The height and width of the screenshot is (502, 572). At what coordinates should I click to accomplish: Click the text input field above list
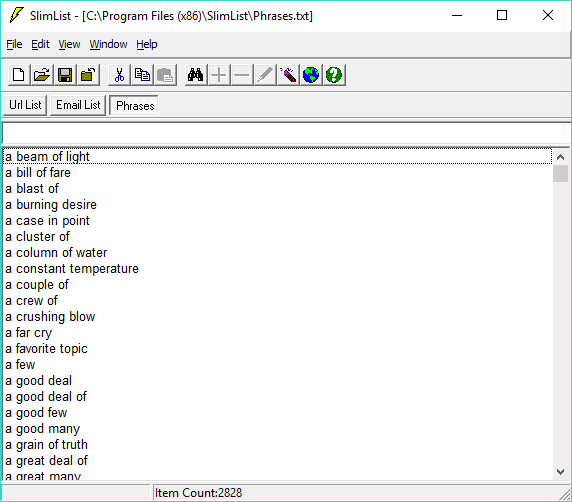click(287, 133)
